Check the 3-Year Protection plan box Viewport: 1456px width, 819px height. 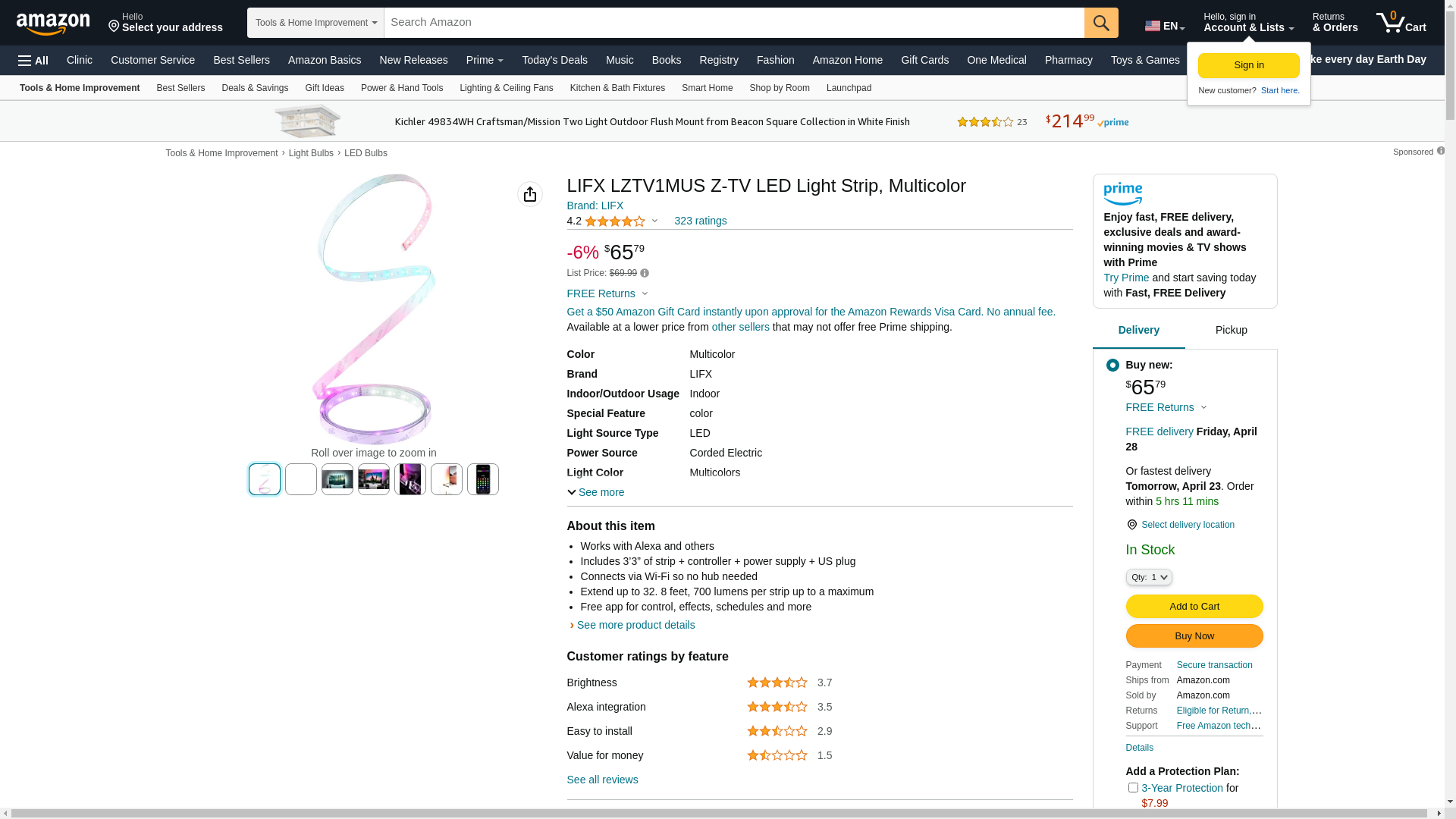(x=1133, y=788)
